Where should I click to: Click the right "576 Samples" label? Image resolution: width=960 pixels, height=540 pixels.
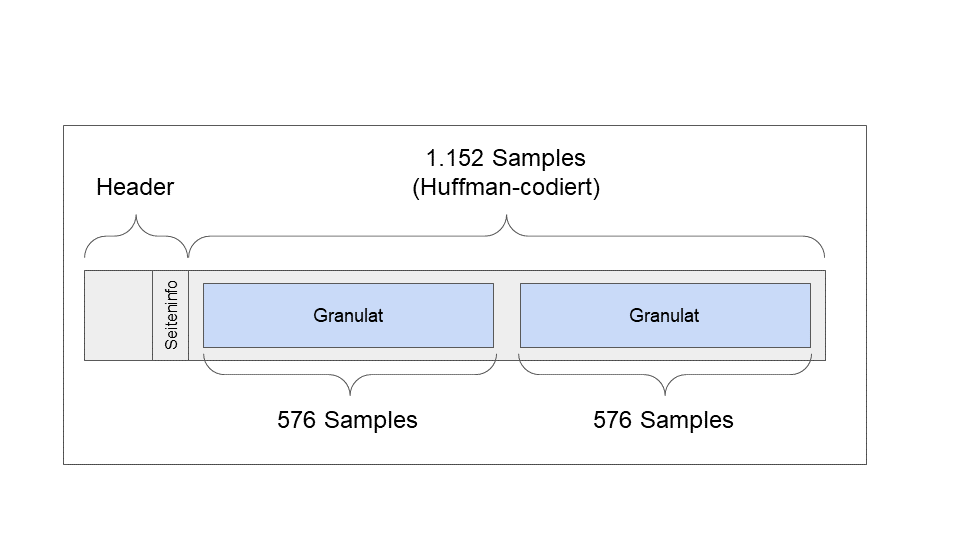tap(663, 420)
